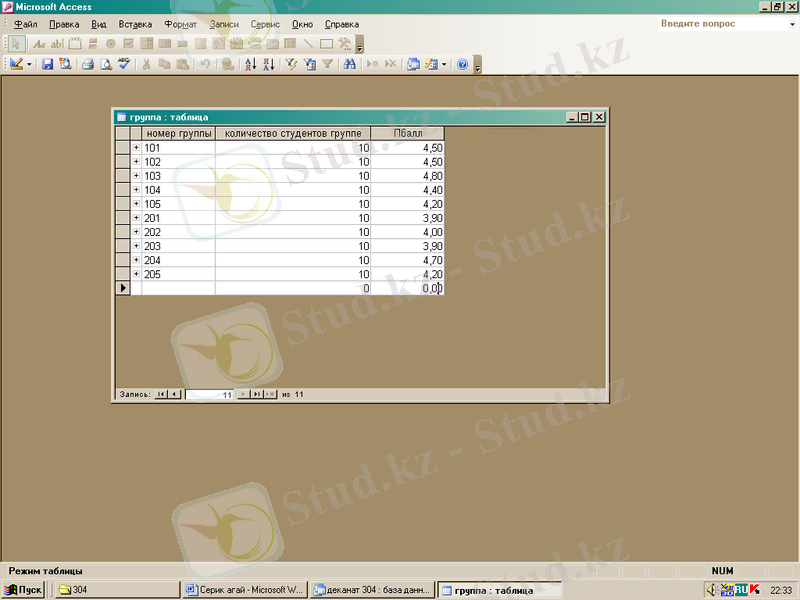The width and height of the screenshot is (800, 600).
Task: Click the Print icon in the toolbar
Action: pyautogui.click(x=88, y=64)
